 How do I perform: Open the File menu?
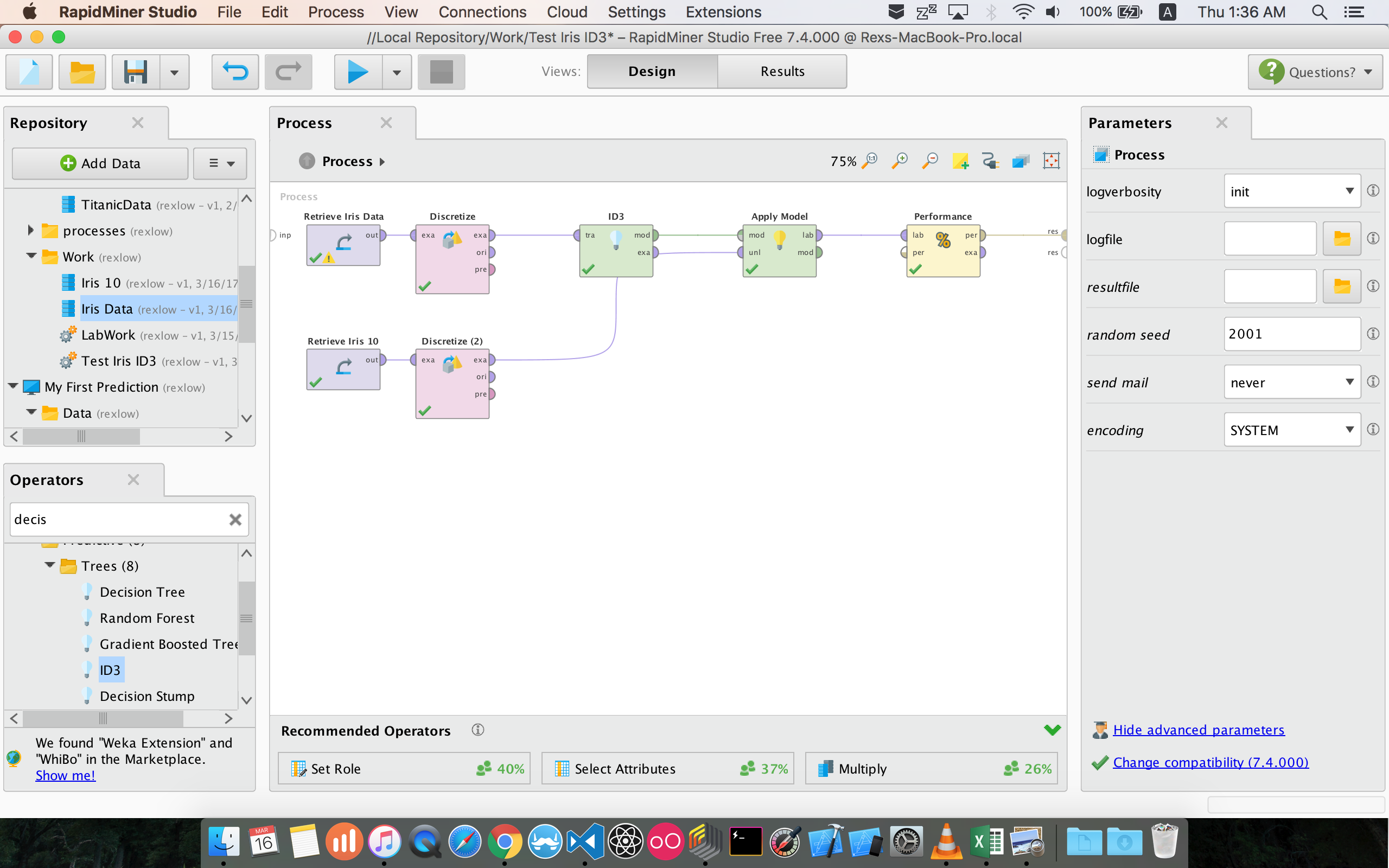click(229, 12)
